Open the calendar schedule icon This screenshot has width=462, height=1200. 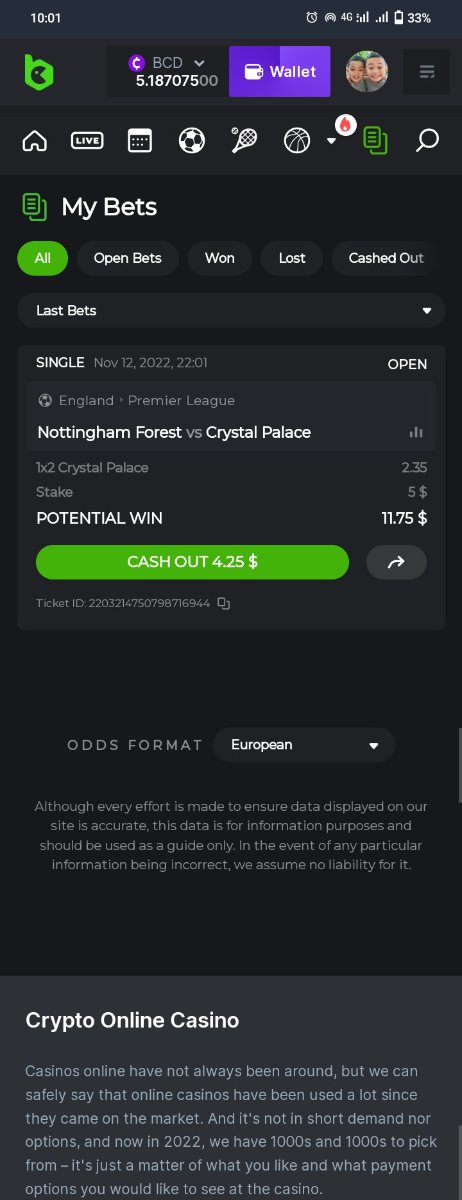(140, 140)
